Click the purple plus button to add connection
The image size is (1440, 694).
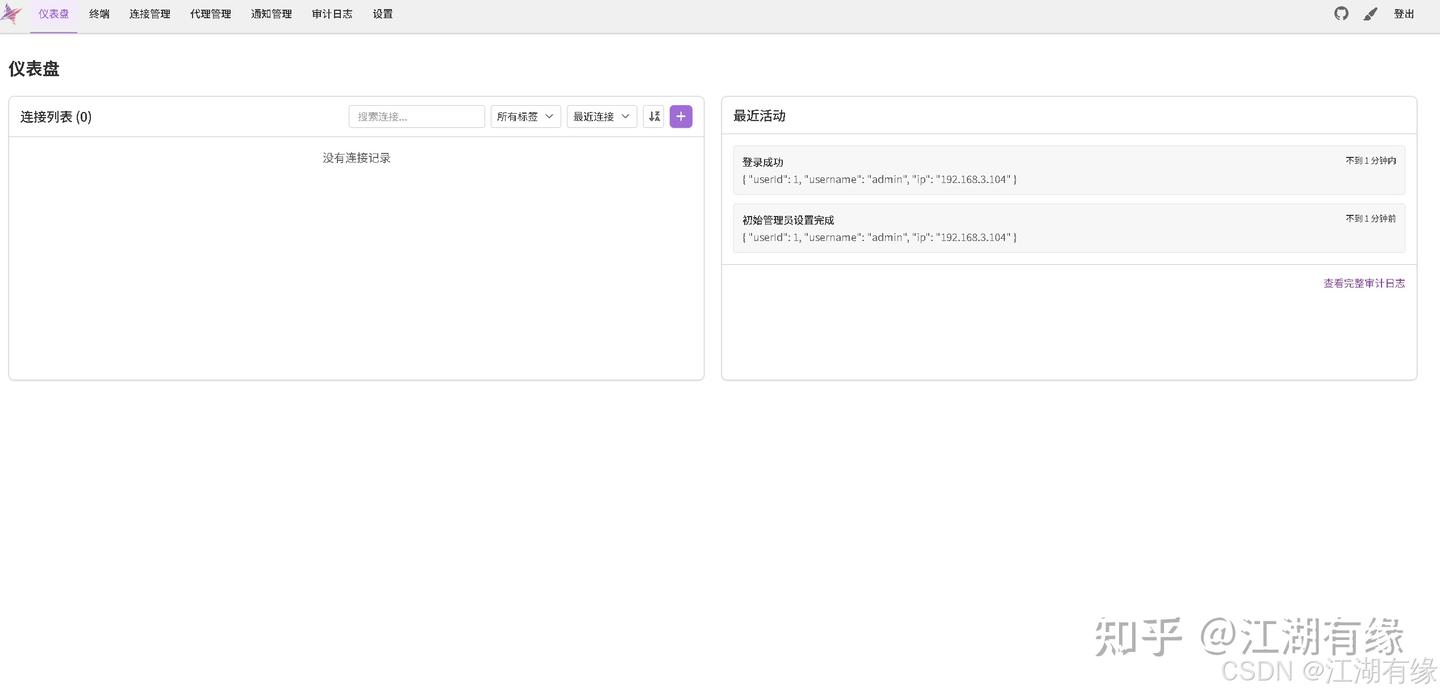click(680, 116)
